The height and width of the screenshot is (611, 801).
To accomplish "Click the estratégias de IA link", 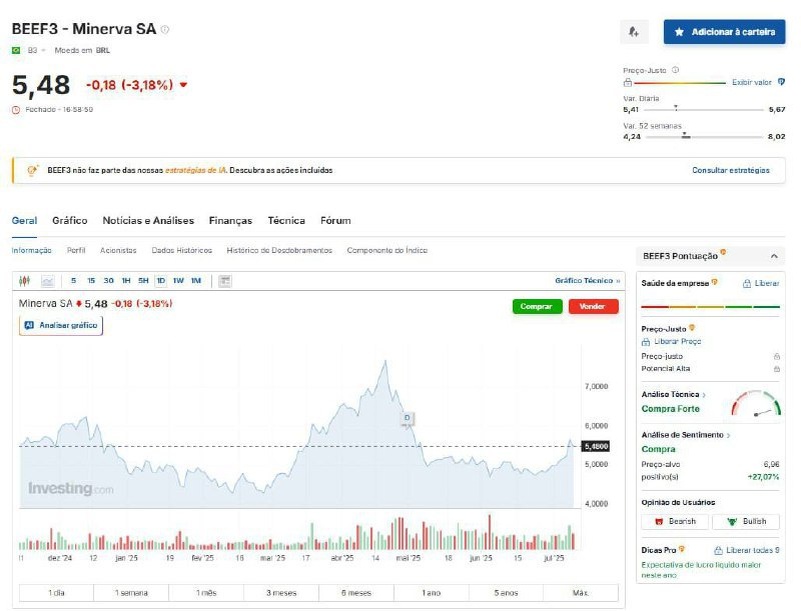I will tap(196, 171).
